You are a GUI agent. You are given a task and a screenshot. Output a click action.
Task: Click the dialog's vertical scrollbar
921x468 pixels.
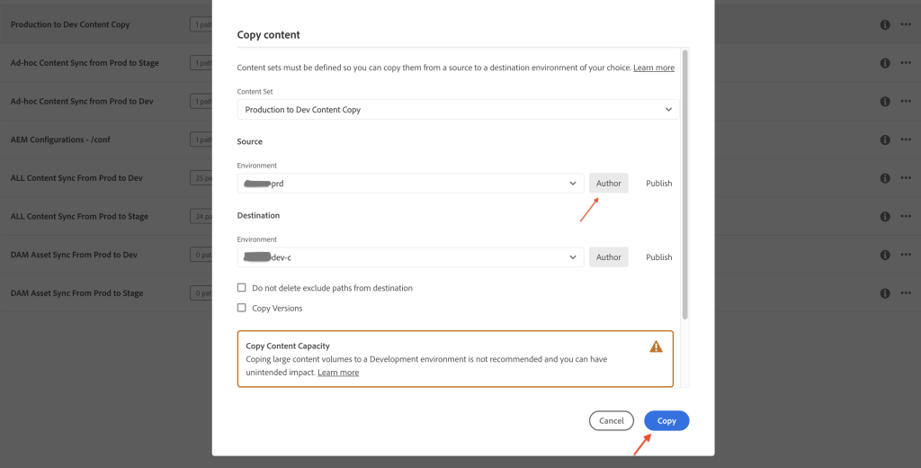tap(685, 185)
